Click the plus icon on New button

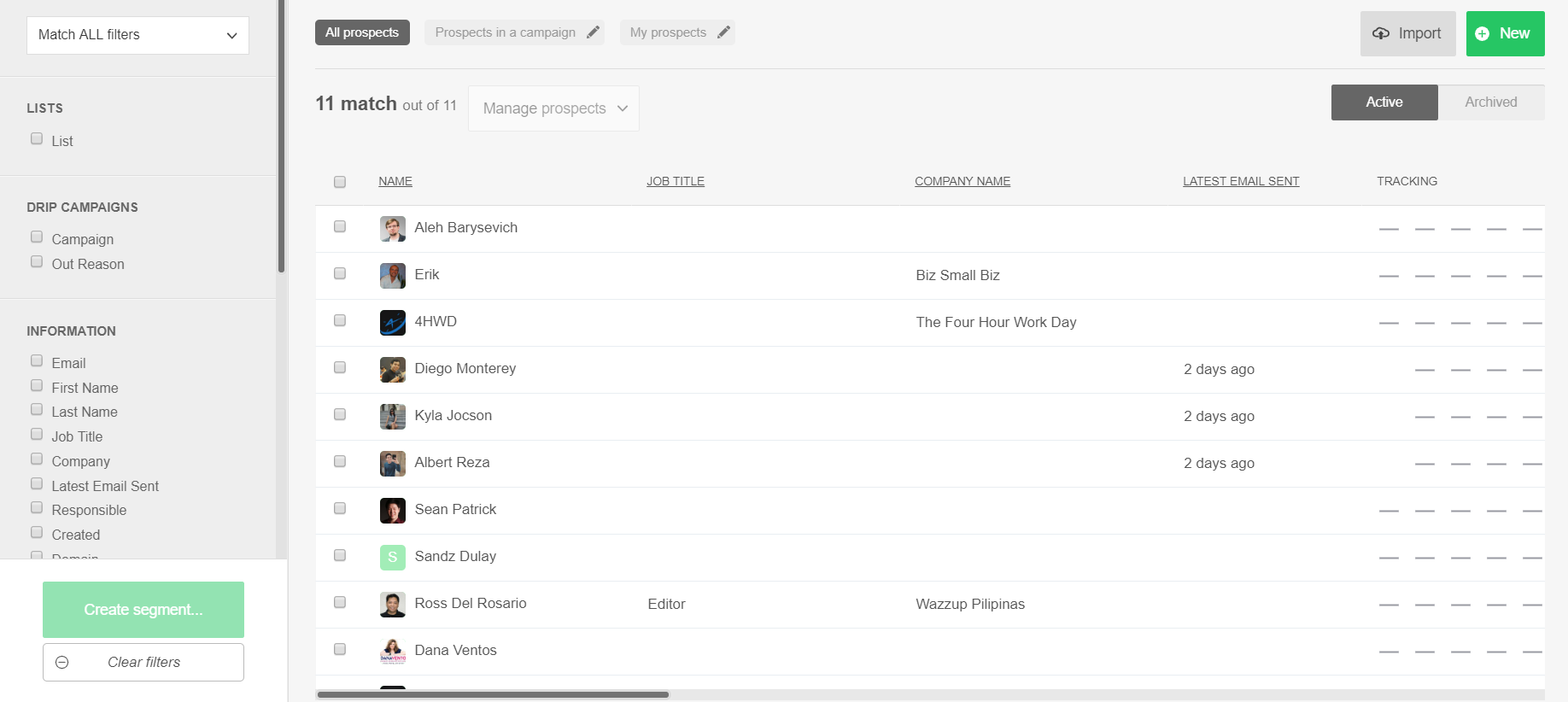click(1483, 33)
